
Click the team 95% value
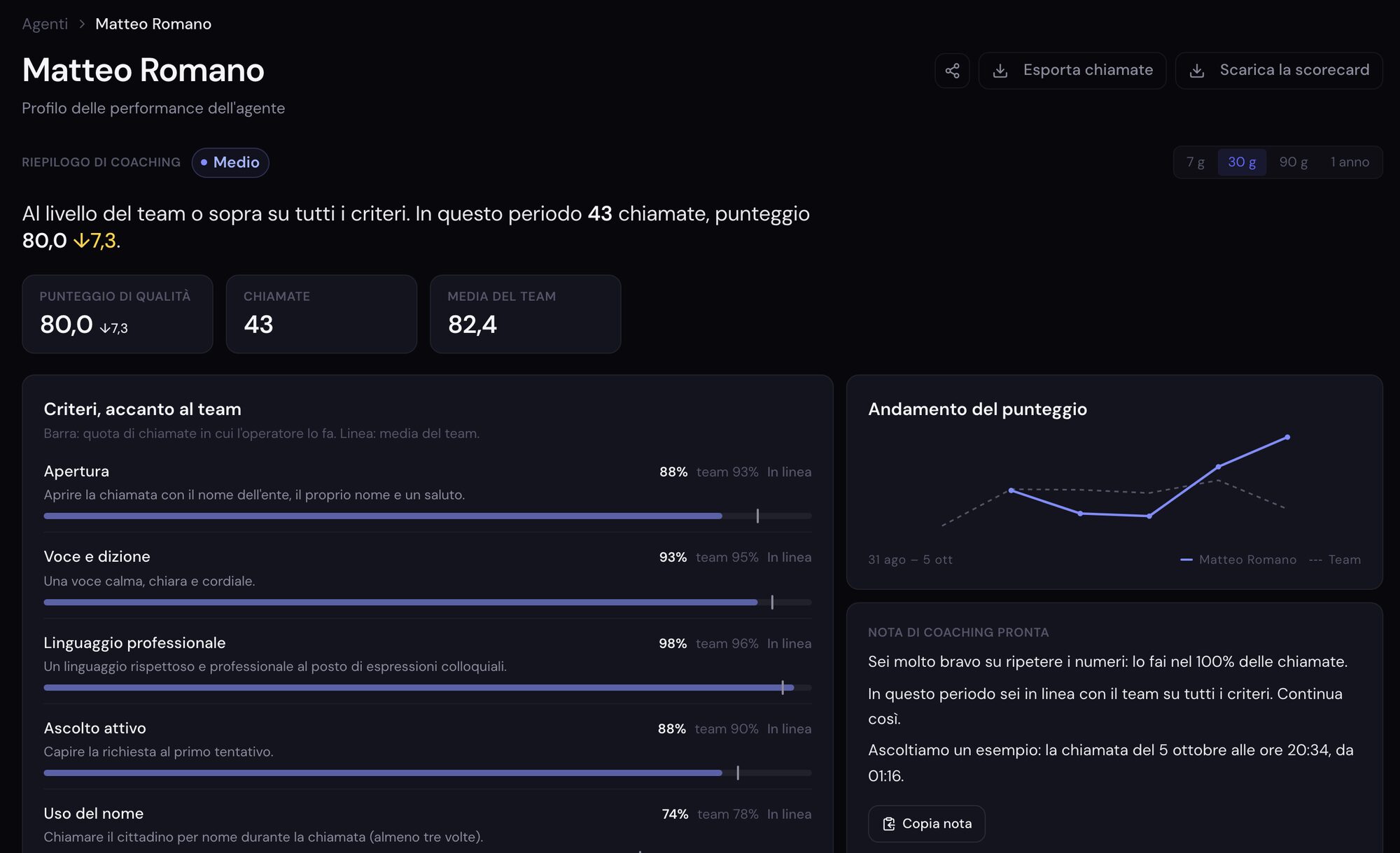[727, 558]
